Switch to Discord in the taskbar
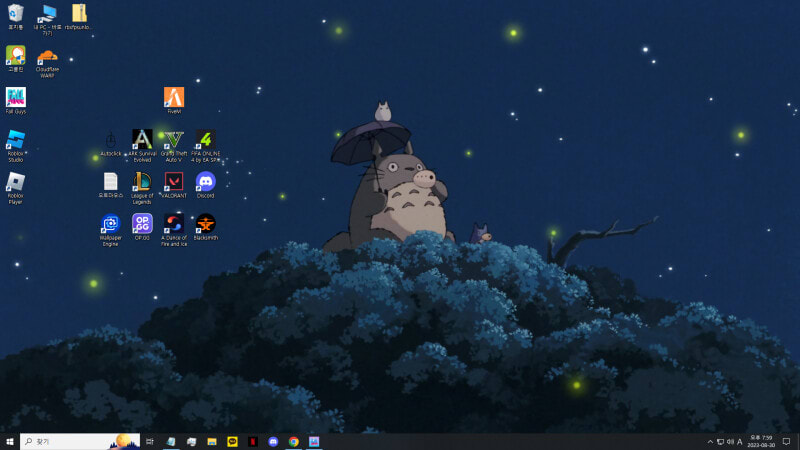Screen dimensions: 800x450 [x=273, y=442]
